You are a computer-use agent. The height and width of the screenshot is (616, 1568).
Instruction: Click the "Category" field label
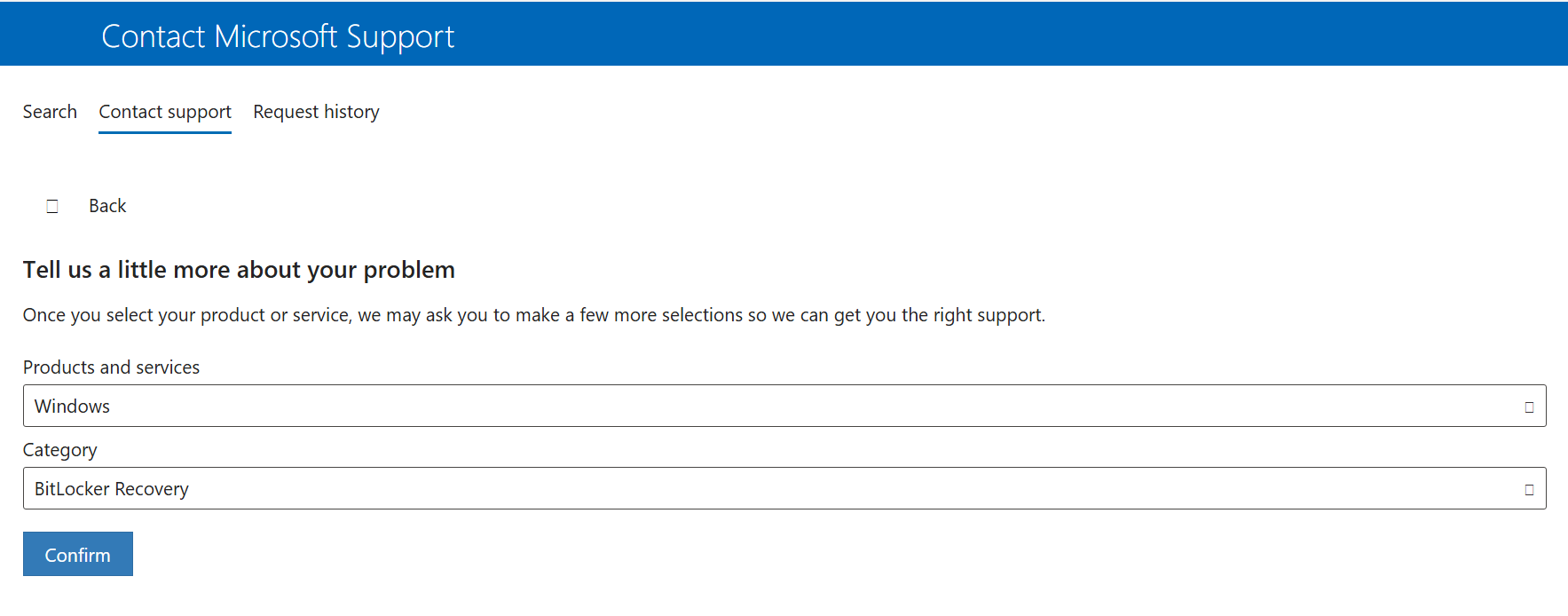click(x=59, y=450)
